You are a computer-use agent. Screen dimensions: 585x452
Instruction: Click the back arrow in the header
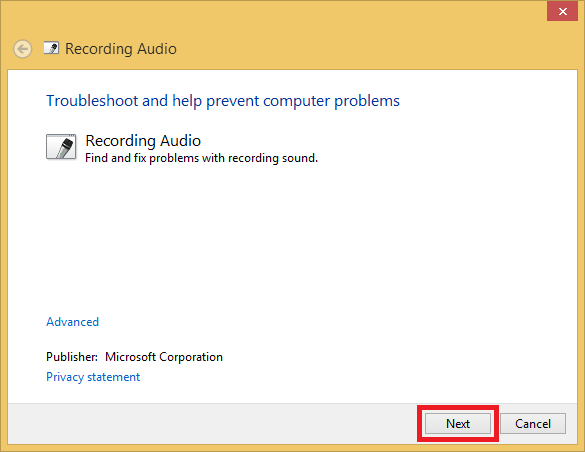pos(22,49)
